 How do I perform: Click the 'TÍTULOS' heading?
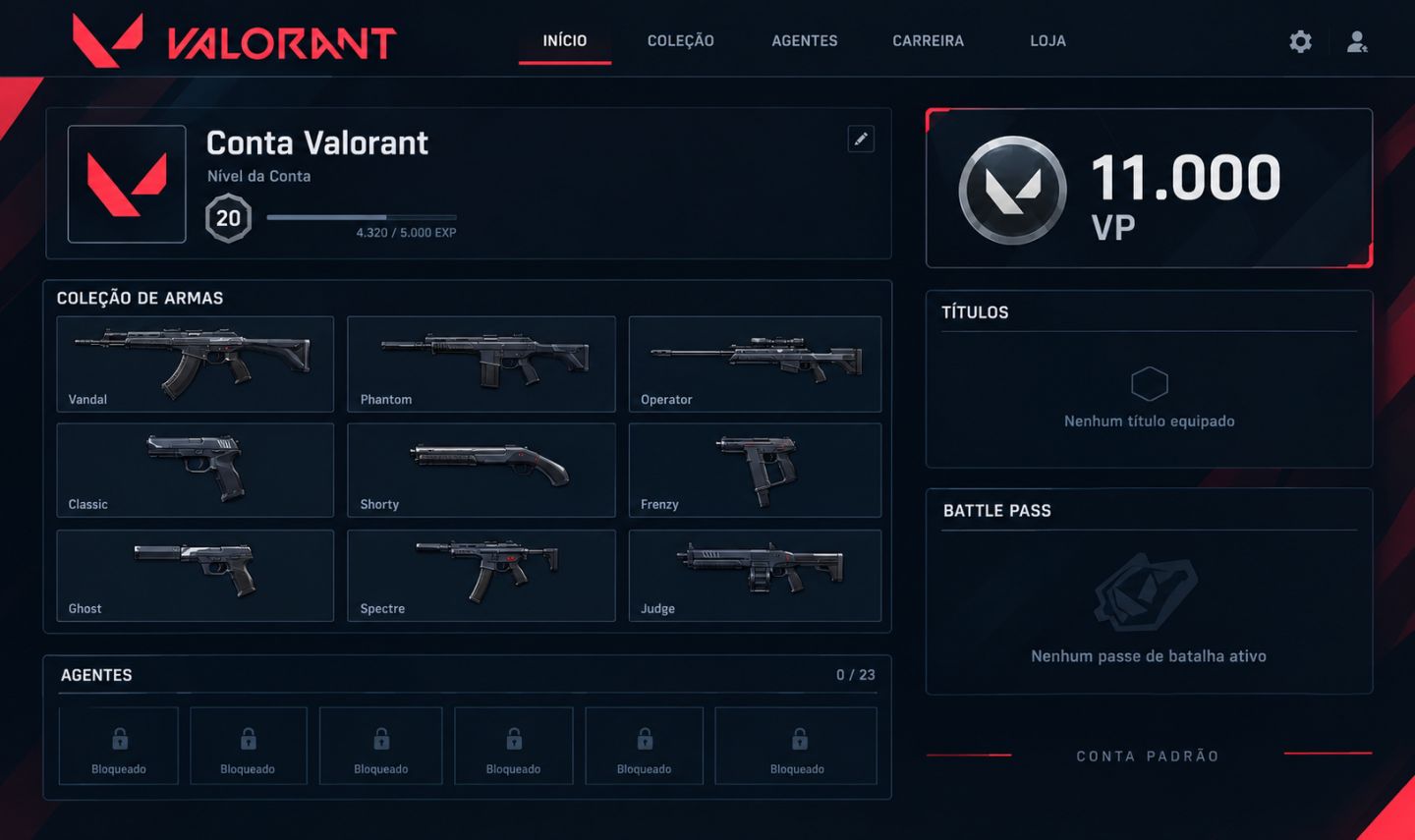975,311
